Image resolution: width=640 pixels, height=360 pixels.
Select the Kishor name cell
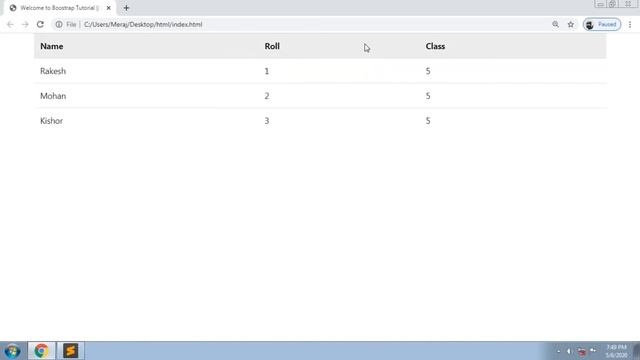[x=51, y=121]
